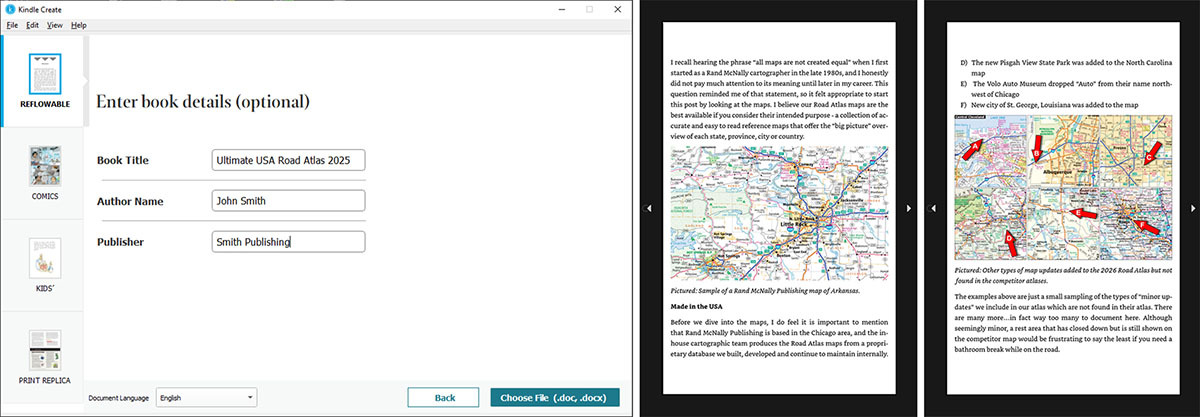Open the File menu

click(12, 24)
